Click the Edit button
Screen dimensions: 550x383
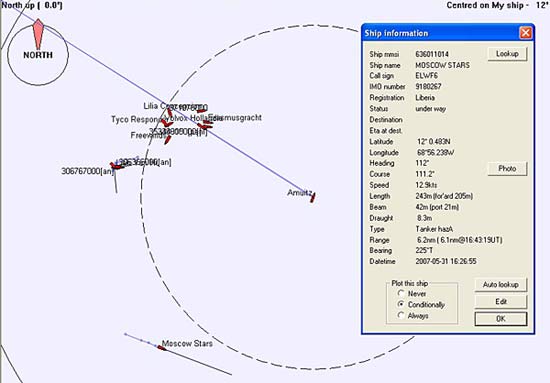click(x=501, y=302)
